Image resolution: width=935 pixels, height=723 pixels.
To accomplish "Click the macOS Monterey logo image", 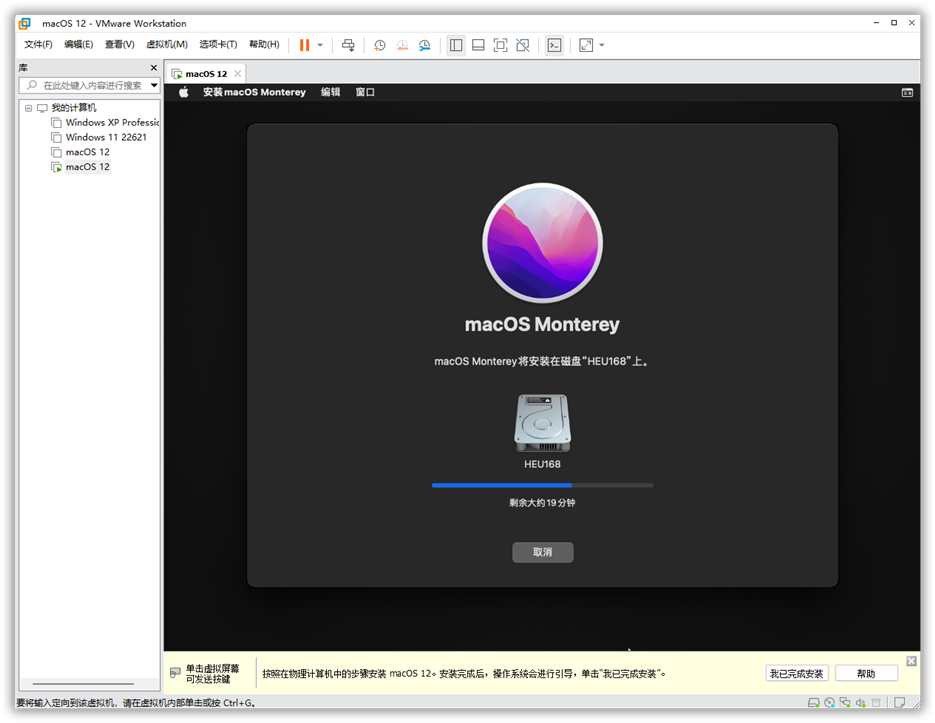I will pos(543,243).
